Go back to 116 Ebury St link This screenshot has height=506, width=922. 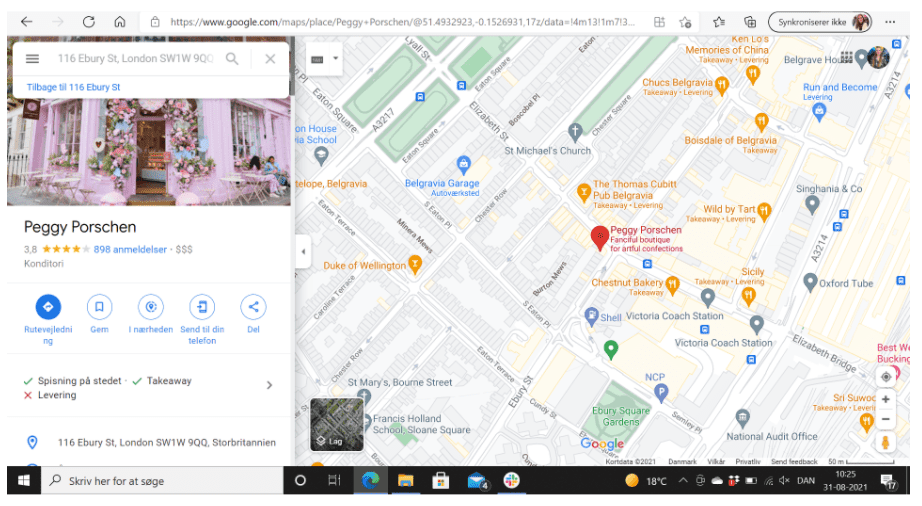[x=74, y=87]
